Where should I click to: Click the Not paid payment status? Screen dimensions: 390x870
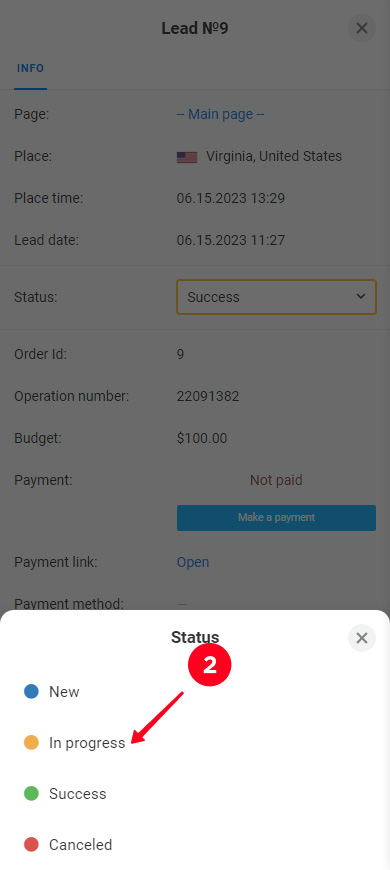[276, 480]
